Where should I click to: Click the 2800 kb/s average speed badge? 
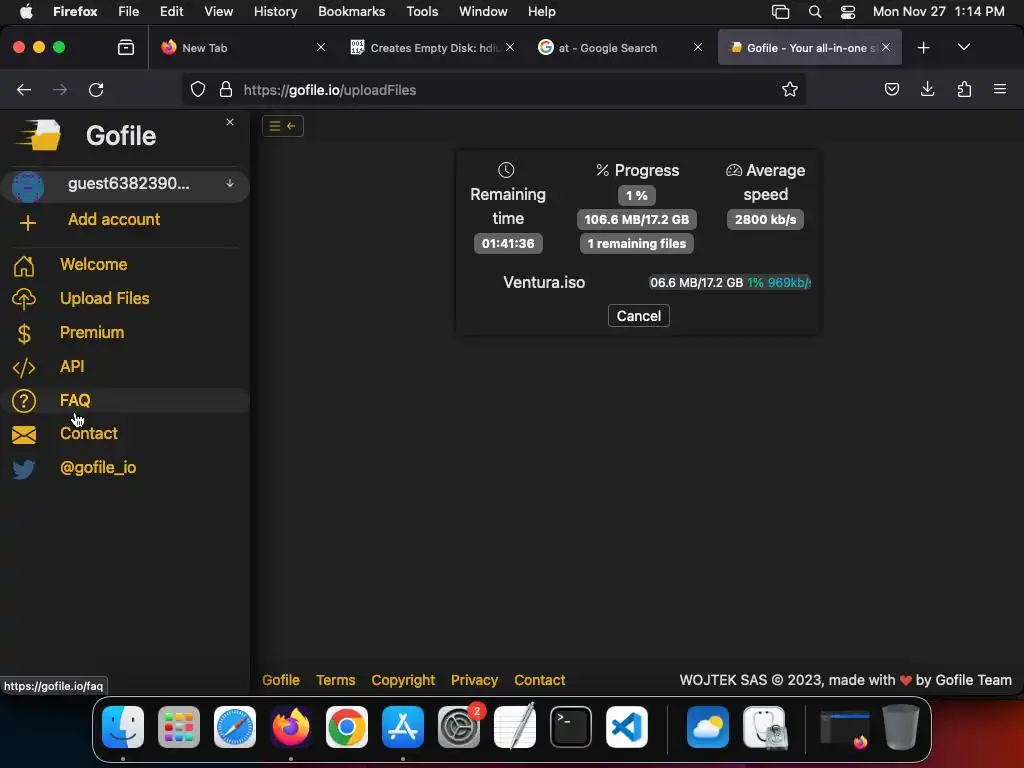point(765,219)
